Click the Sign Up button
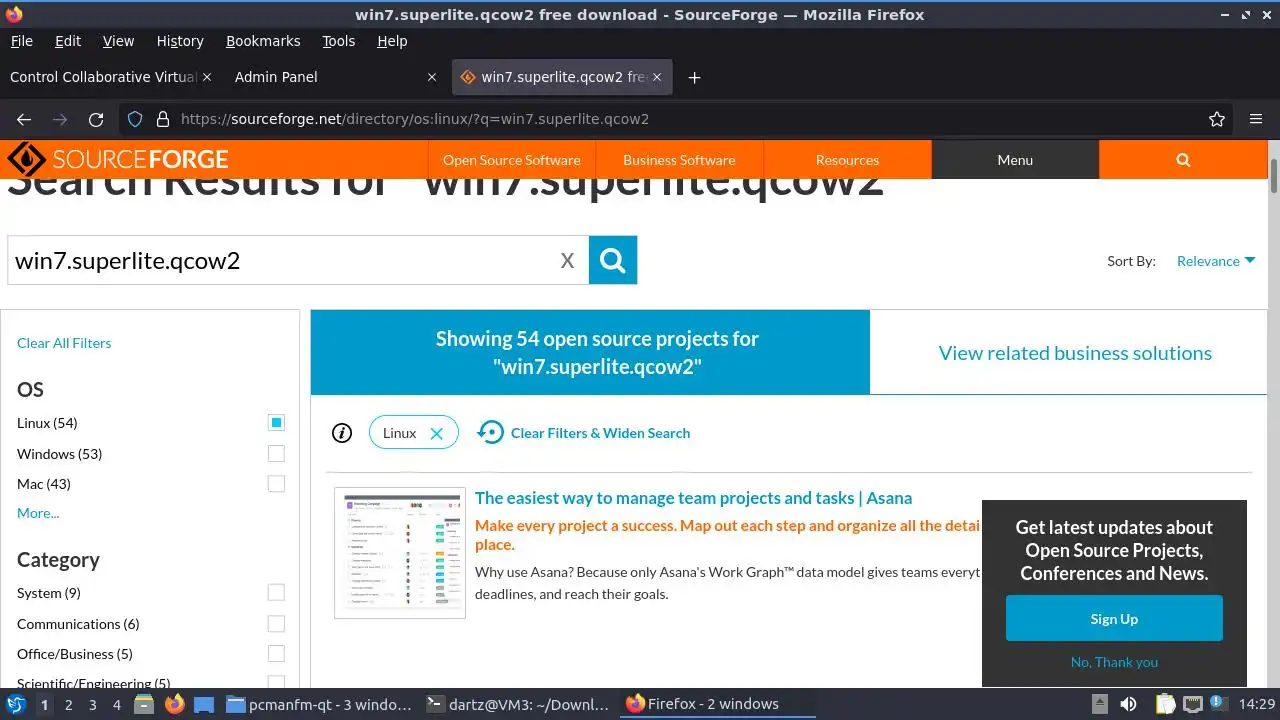The width and height of the screenshot is (1280, 720). point(1114,619)
